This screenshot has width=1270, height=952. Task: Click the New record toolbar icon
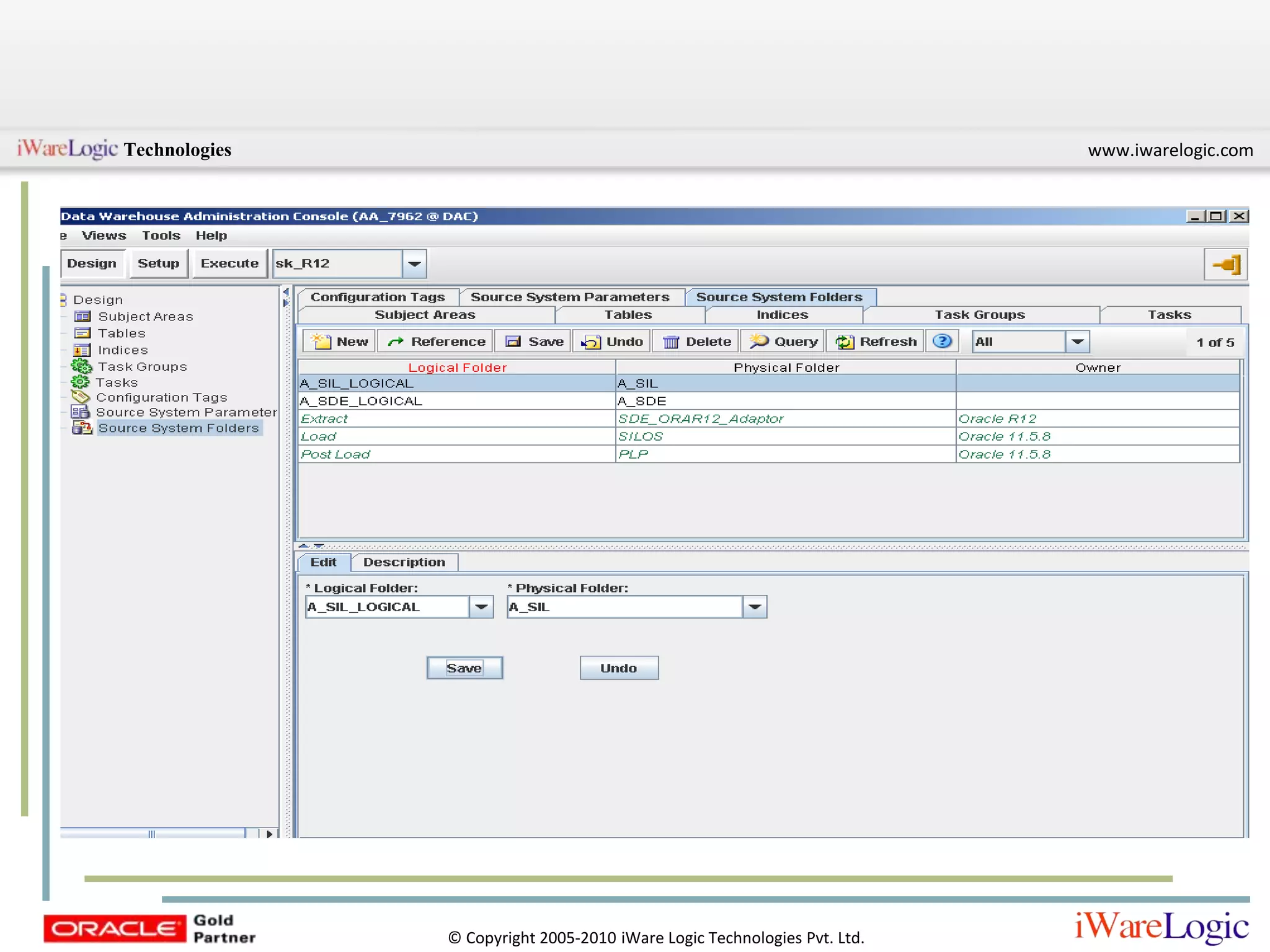pyautogui.click(x=322, y=342)
